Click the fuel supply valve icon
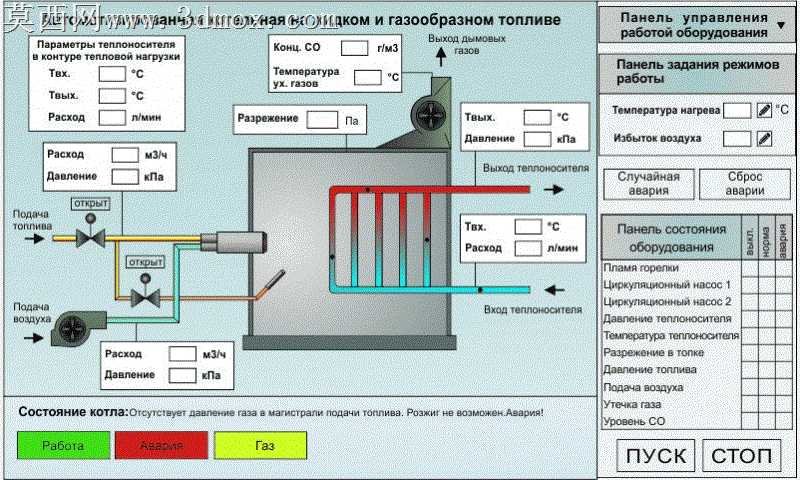Screen dimensions: 800x480 click(x=90, y=232)
